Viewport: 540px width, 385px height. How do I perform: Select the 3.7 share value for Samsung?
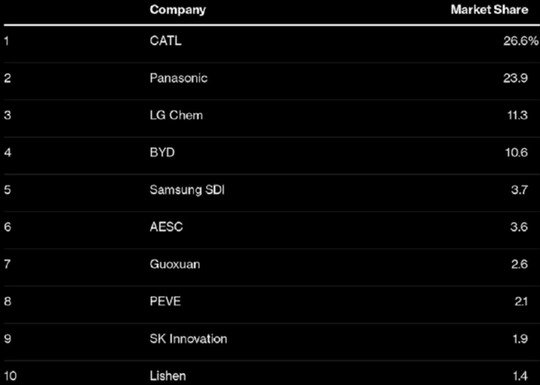519,190
